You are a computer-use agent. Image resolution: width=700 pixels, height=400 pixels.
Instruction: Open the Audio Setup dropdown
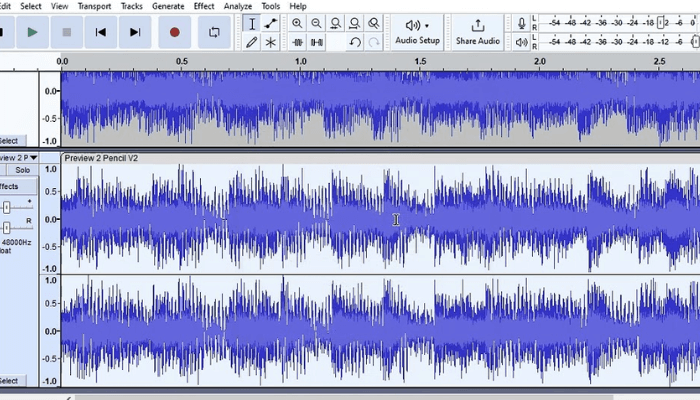point(417,31)
